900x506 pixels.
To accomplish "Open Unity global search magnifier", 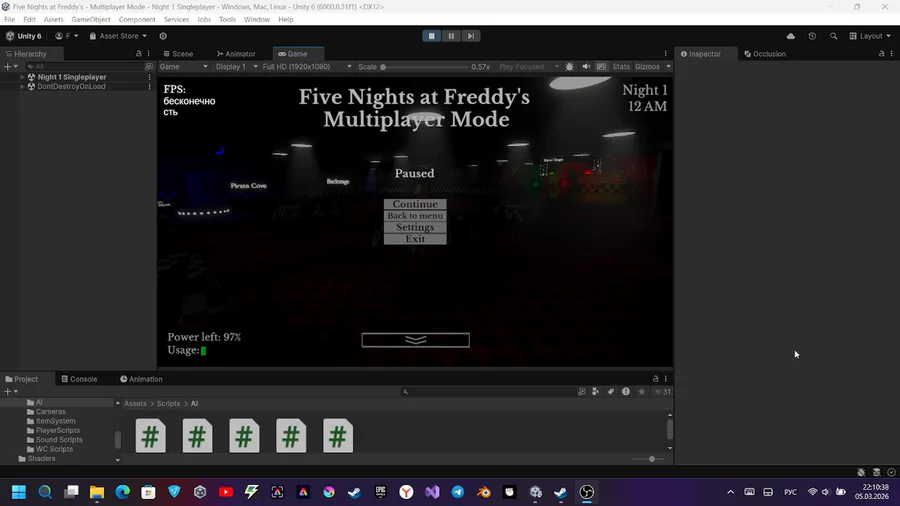I will coord(833,36).
